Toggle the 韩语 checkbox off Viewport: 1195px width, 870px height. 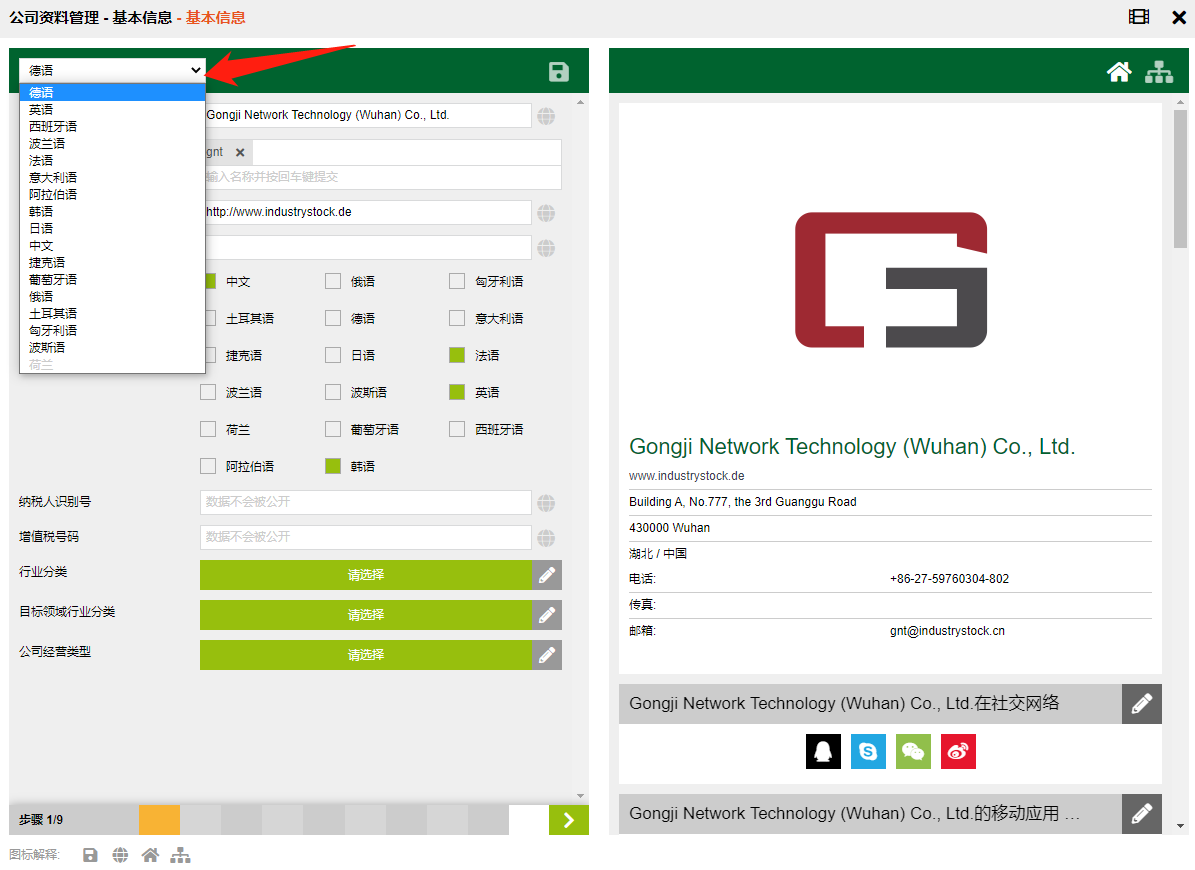(x=333, y=466)
